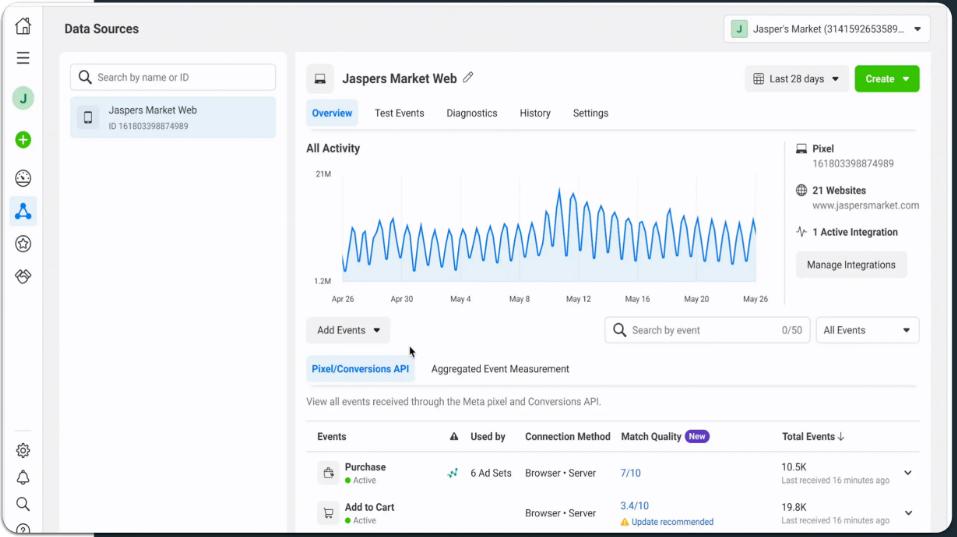The image size is (957, 537).
Task: Switch to the Overview tab
Action: pyautogui.click(x=332, y=113)
